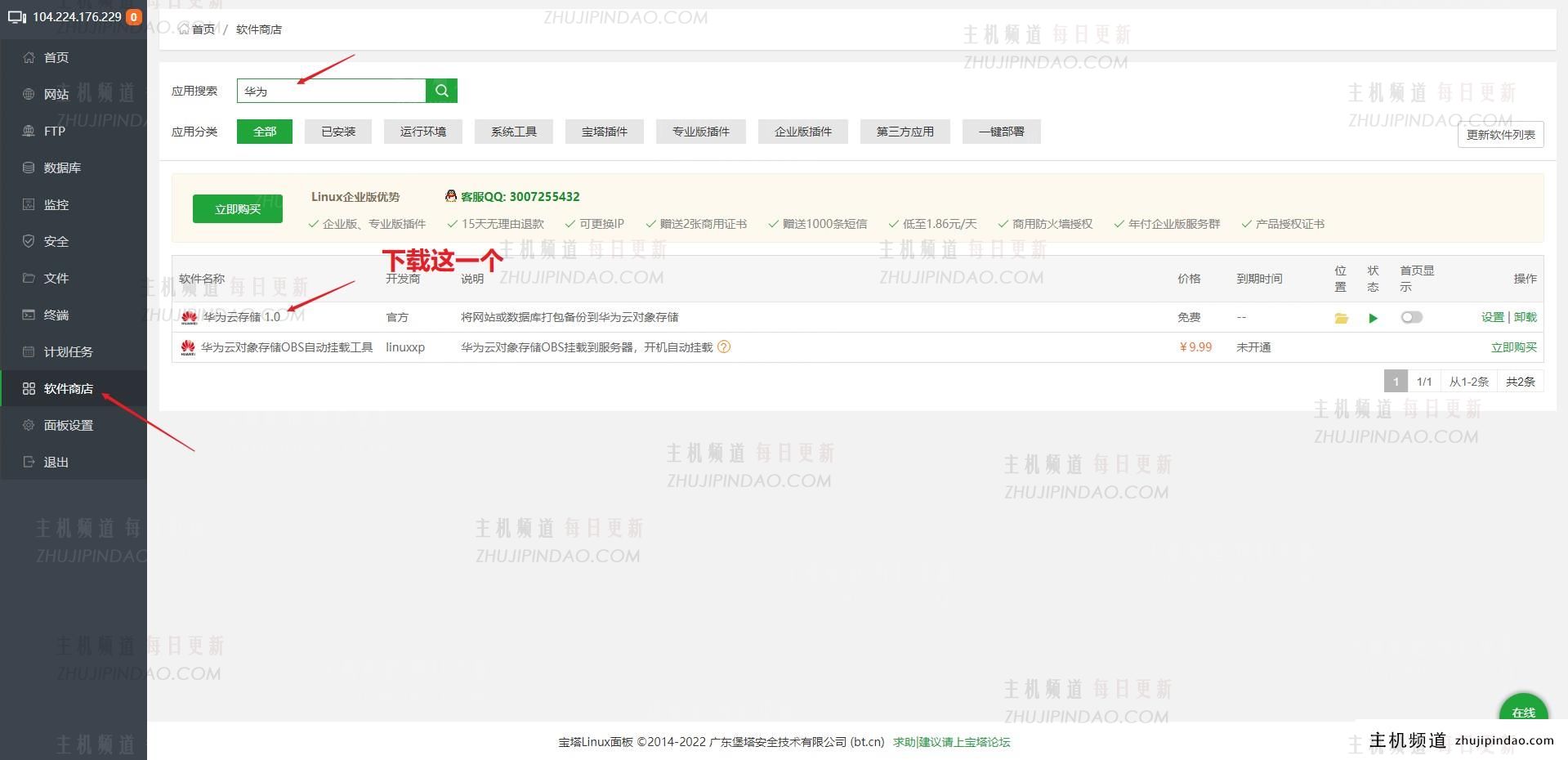The height and width of the screenshot is (760, 1568).
Task: Select the 全部 category tab
Action: (265, 132)
